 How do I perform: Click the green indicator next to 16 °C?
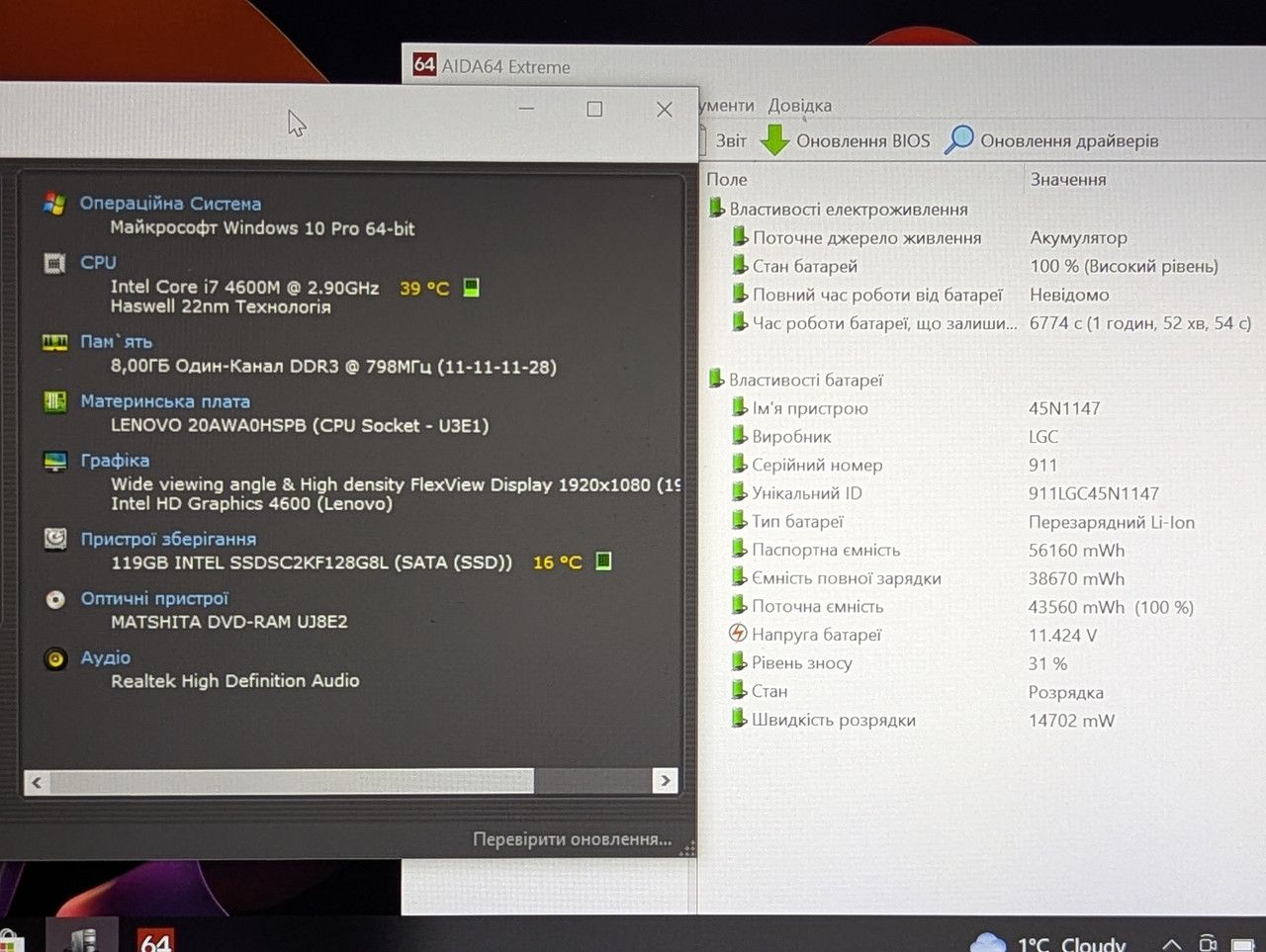click(603, 562)
